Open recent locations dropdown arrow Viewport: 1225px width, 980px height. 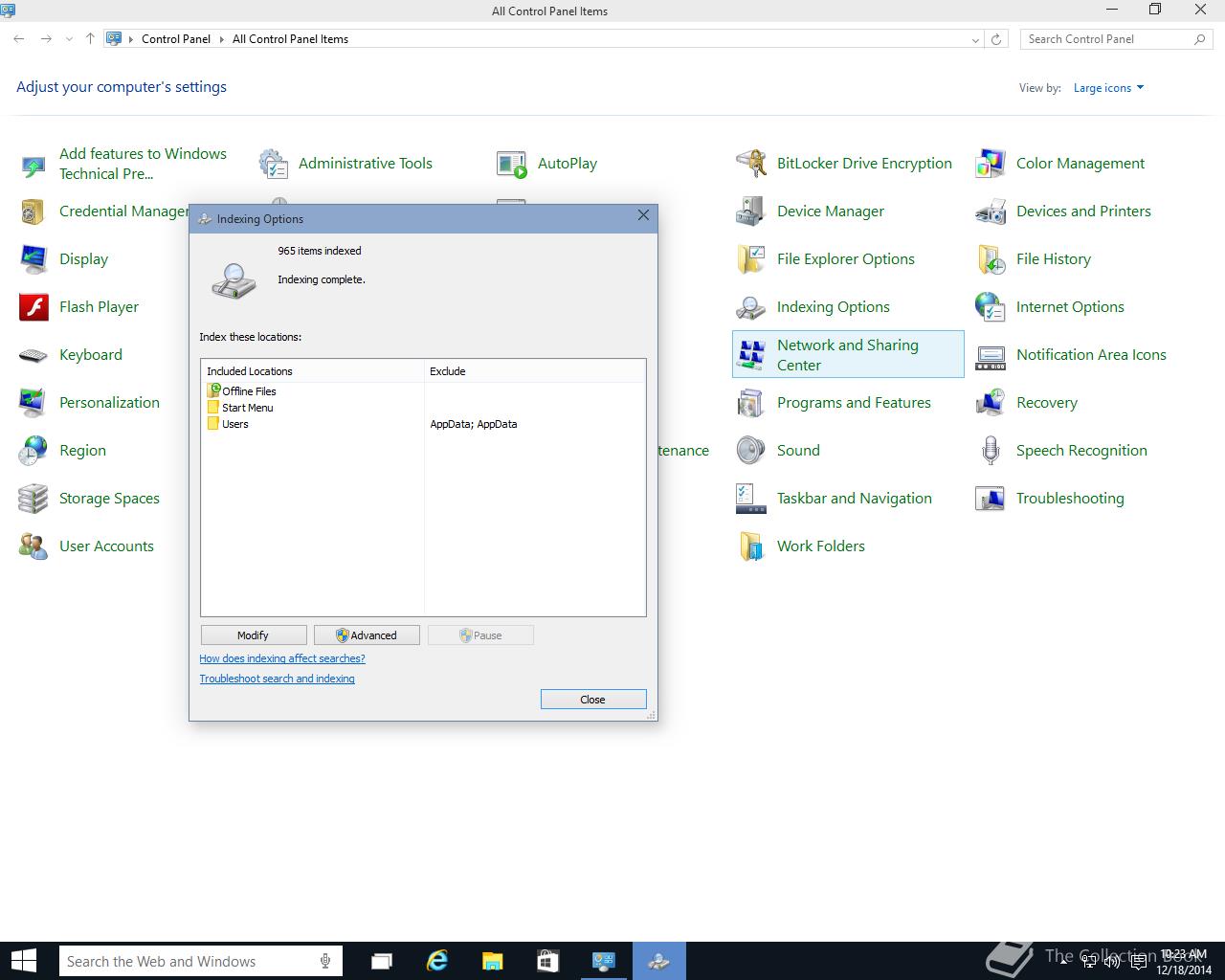point(69,39)
